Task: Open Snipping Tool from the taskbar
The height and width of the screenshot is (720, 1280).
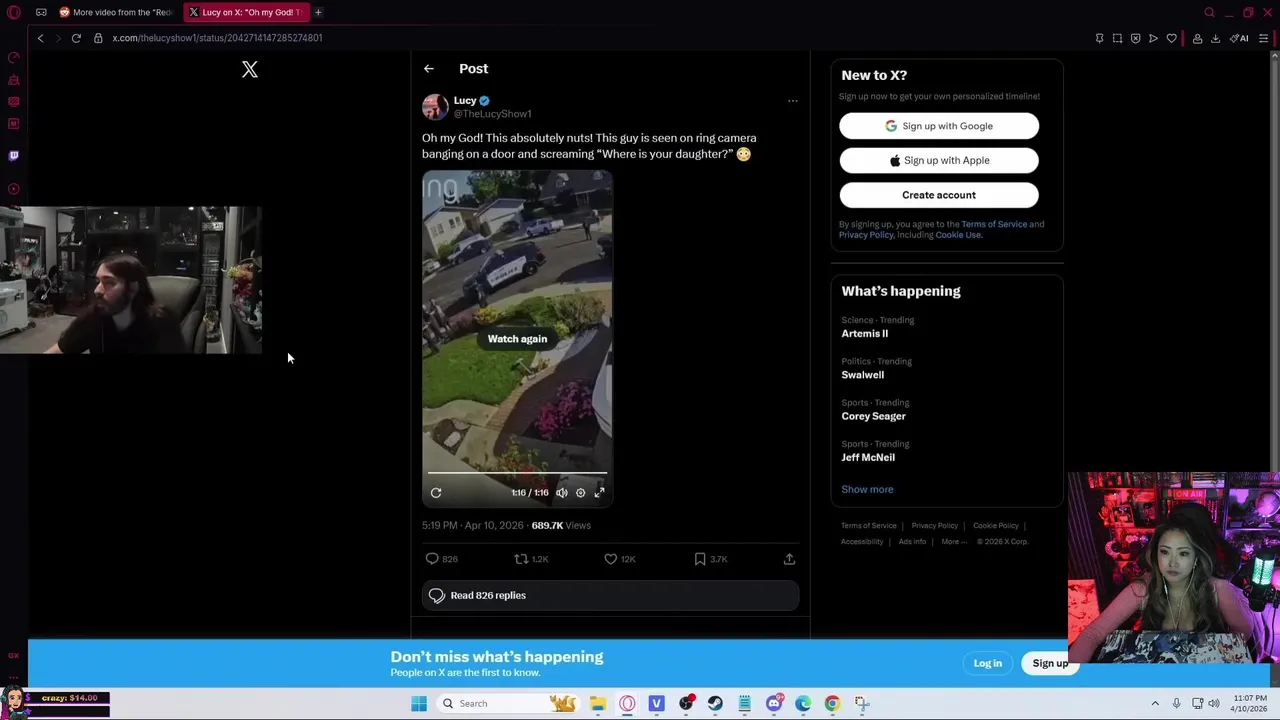Action: (862, 703)
